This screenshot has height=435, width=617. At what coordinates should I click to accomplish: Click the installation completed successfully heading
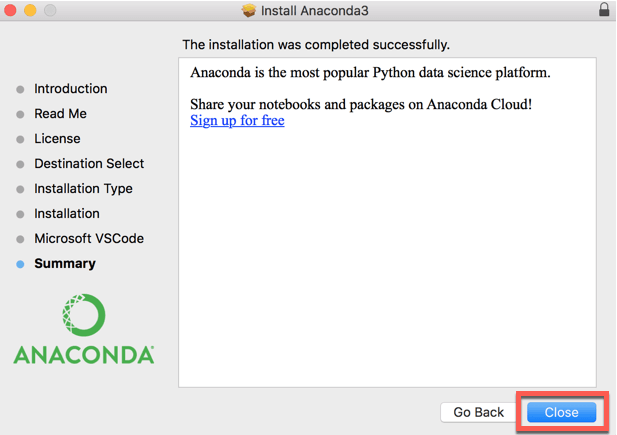coord(316,45)
